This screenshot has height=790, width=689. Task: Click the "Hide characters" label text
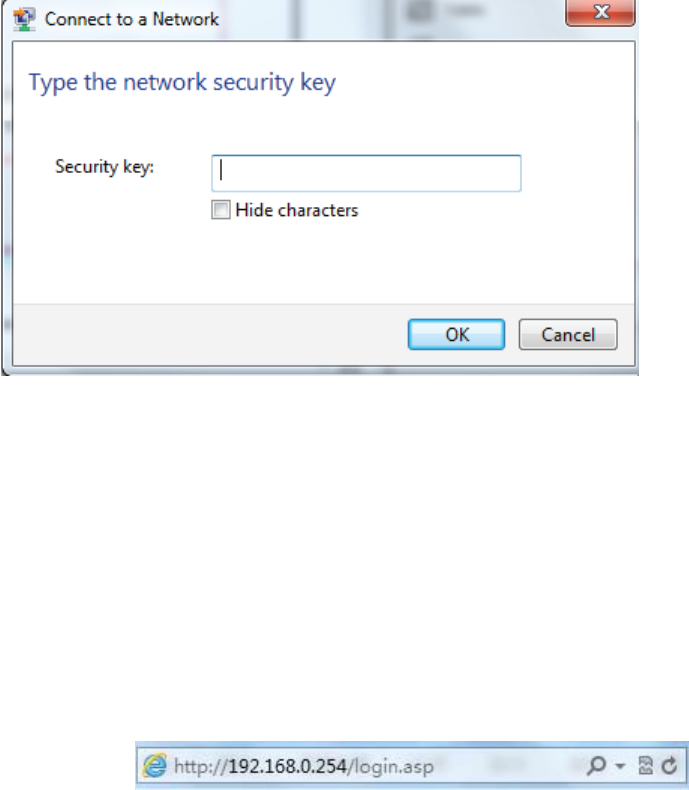296,211
